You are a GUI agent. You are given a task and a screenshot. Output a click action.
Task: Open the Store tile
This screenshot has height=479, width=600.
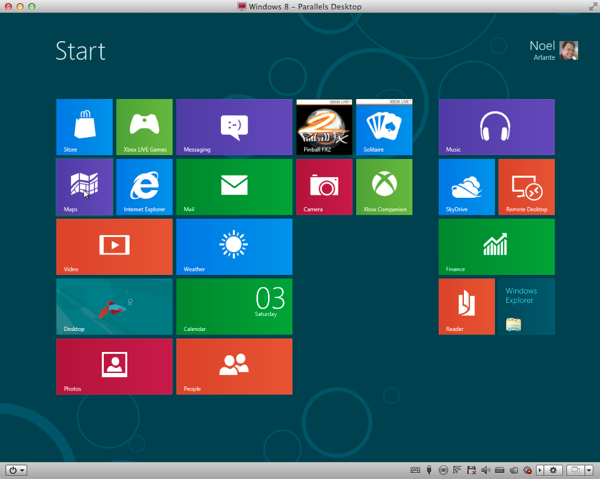pos(84,127)
